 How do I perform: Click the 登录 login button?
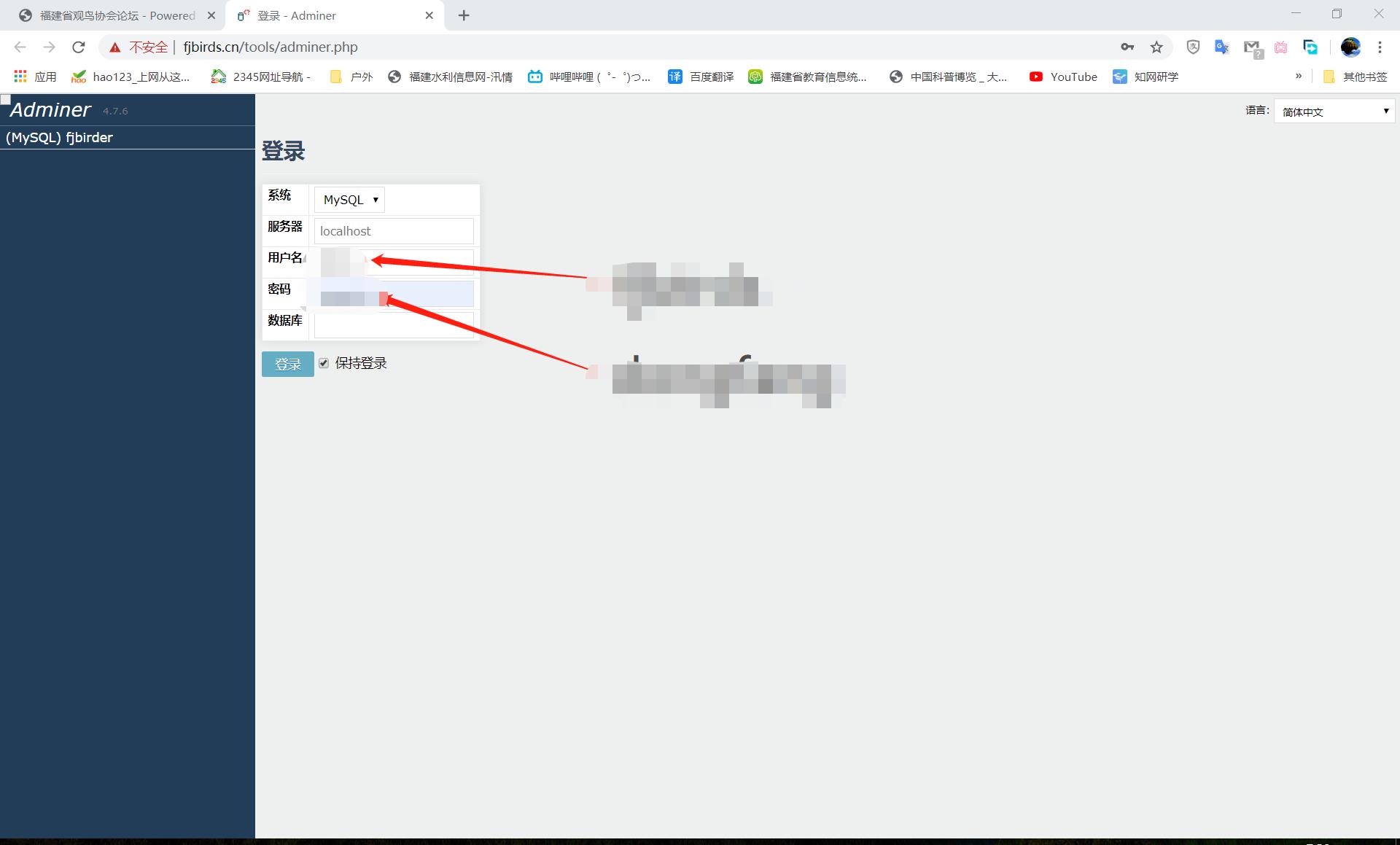click(287, 363)
